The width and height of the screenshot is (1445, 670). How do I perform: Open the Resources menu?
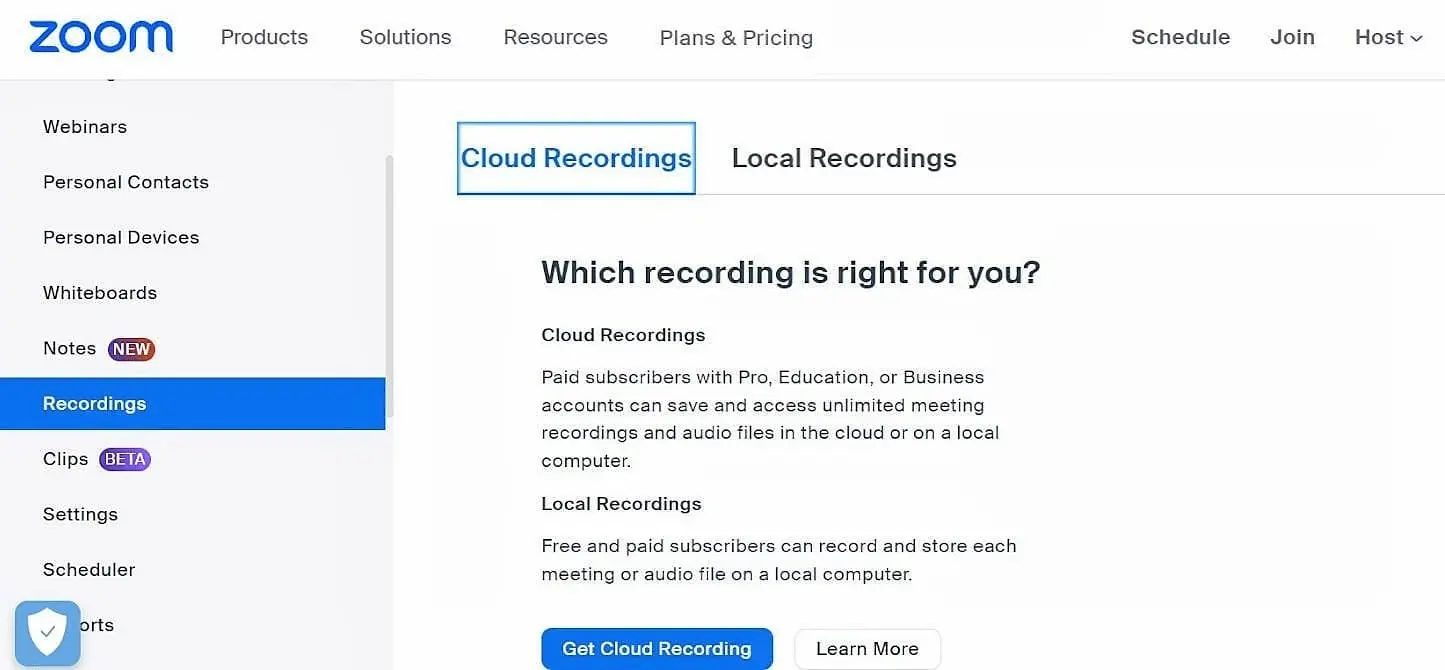click(x=555, y=37)
